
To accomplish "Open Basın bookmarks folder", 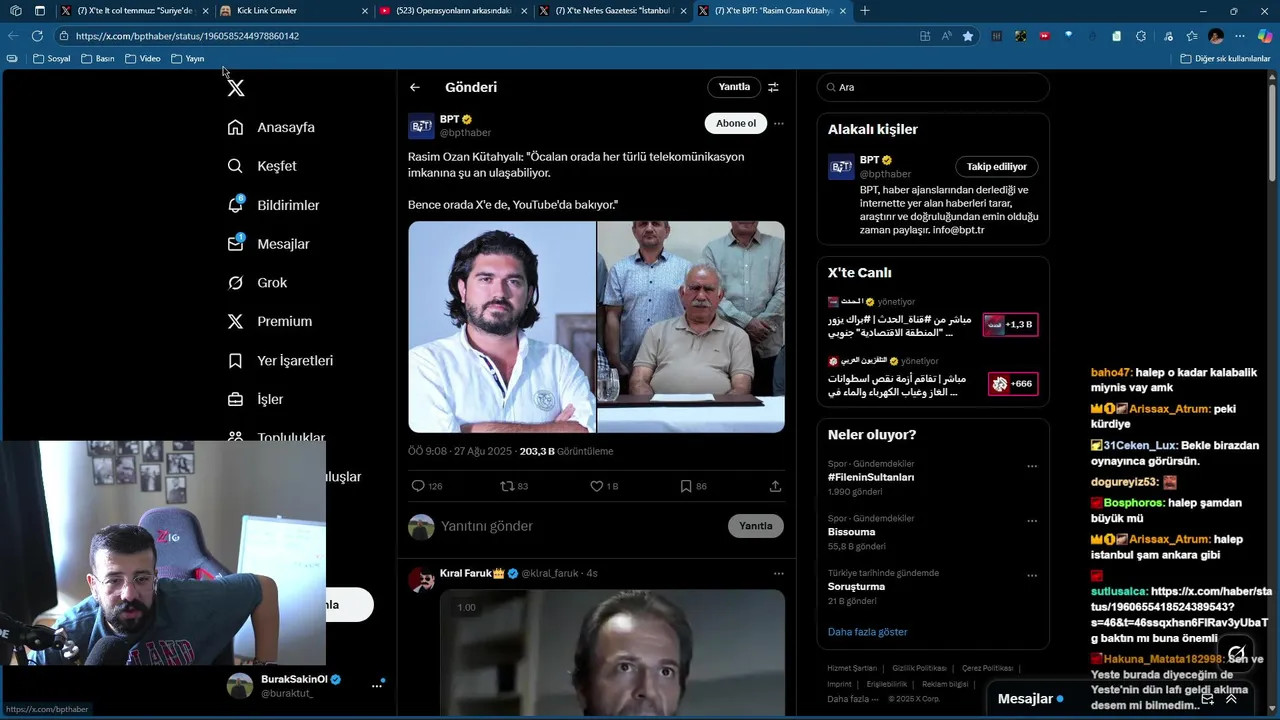I will click(x=97, y=59).
